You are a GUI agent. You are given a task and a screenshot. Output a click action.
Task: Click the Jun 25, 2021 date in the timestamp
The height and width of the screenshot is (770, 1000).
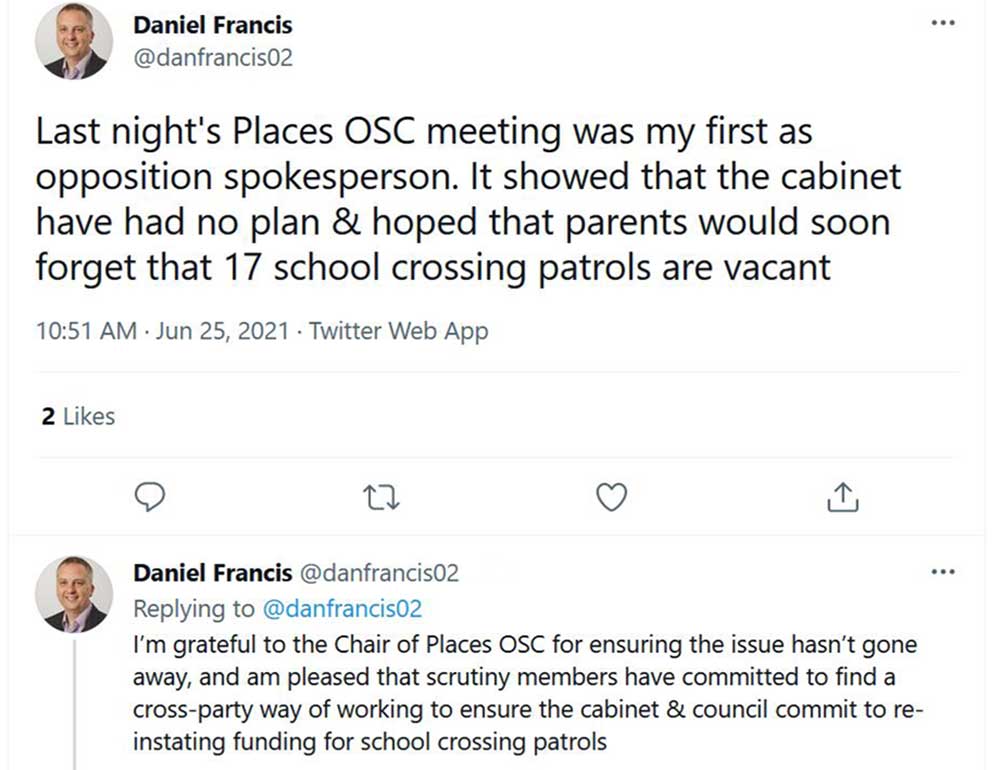[x=223, y=331]
